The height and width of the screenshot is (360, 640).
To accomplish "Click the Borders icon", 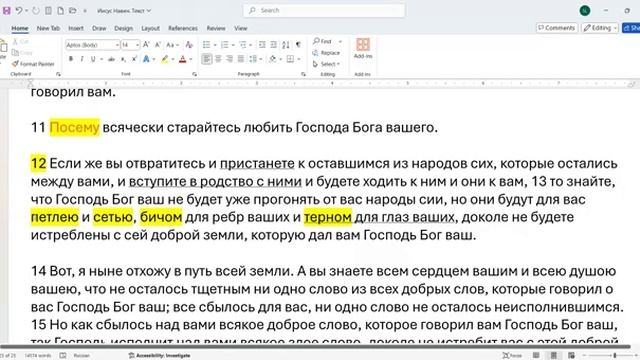I will pyautogui.click(x=290, y=59).
